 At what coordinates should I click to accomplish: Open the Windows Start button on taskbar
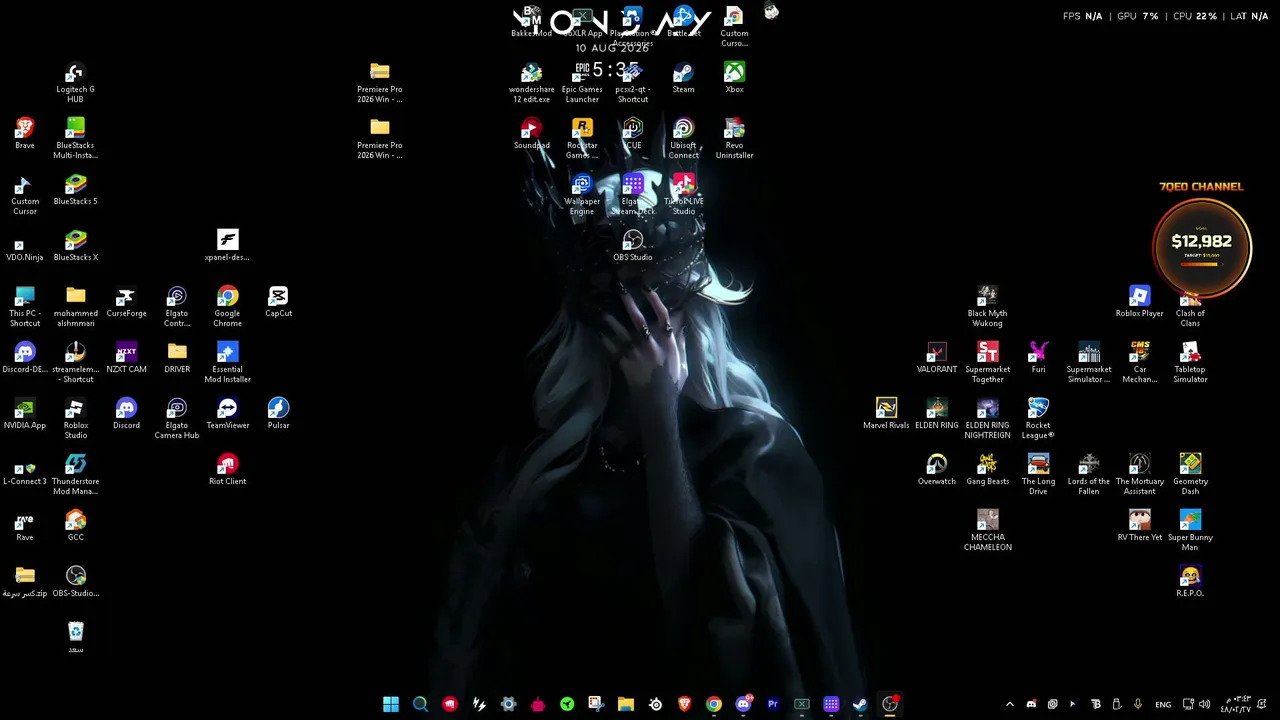tap(391, 704)
